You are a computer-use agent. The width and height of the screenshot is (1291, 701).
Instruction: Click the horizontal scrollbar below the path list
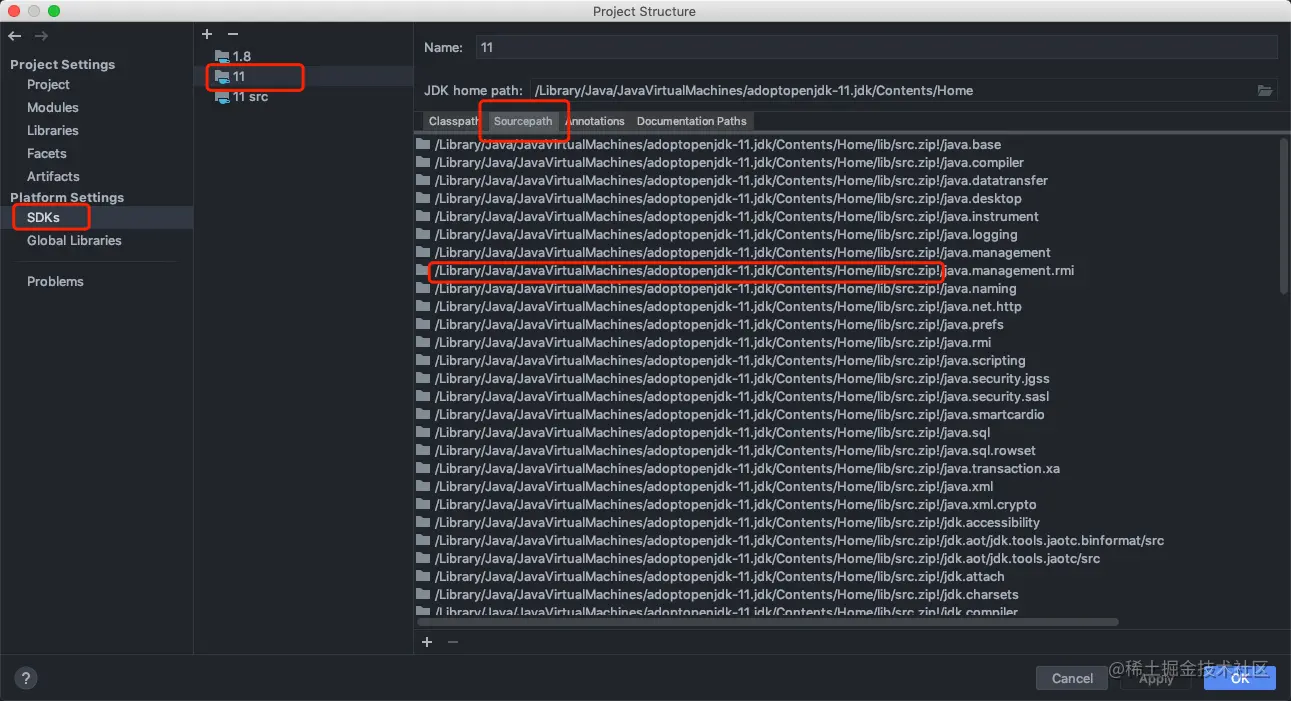[767, 622]
